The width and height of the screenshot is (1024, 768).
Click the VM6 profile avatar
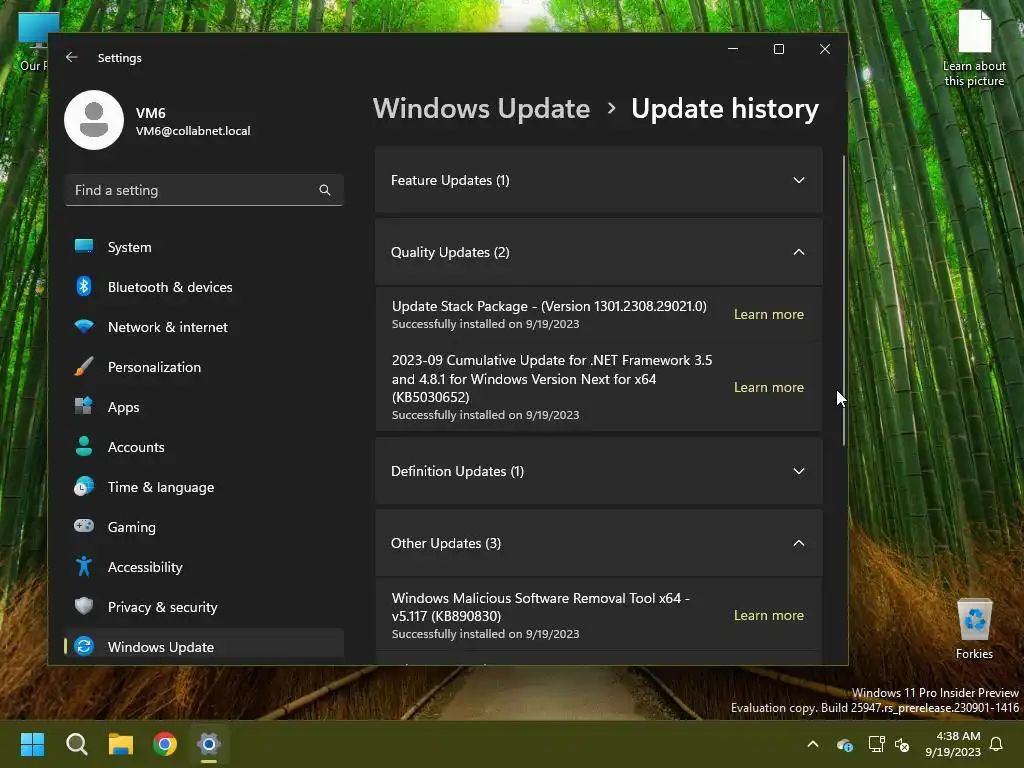(94, 120)
